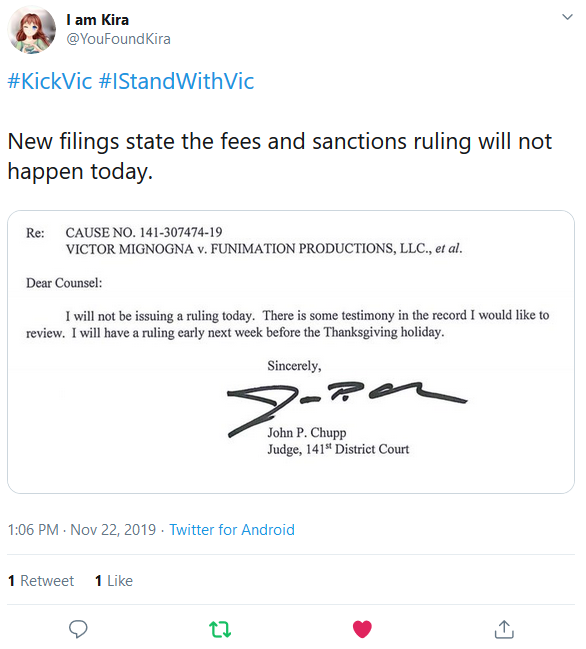Click the @YouFoundKira handle
586x649 pixels.
click(x=118, y=39)
